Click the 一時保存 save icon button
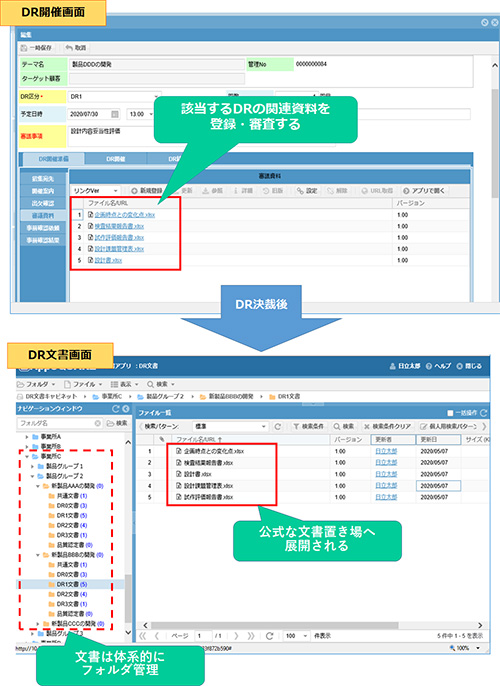Screen dimensions: 500x686 point(24,48)
